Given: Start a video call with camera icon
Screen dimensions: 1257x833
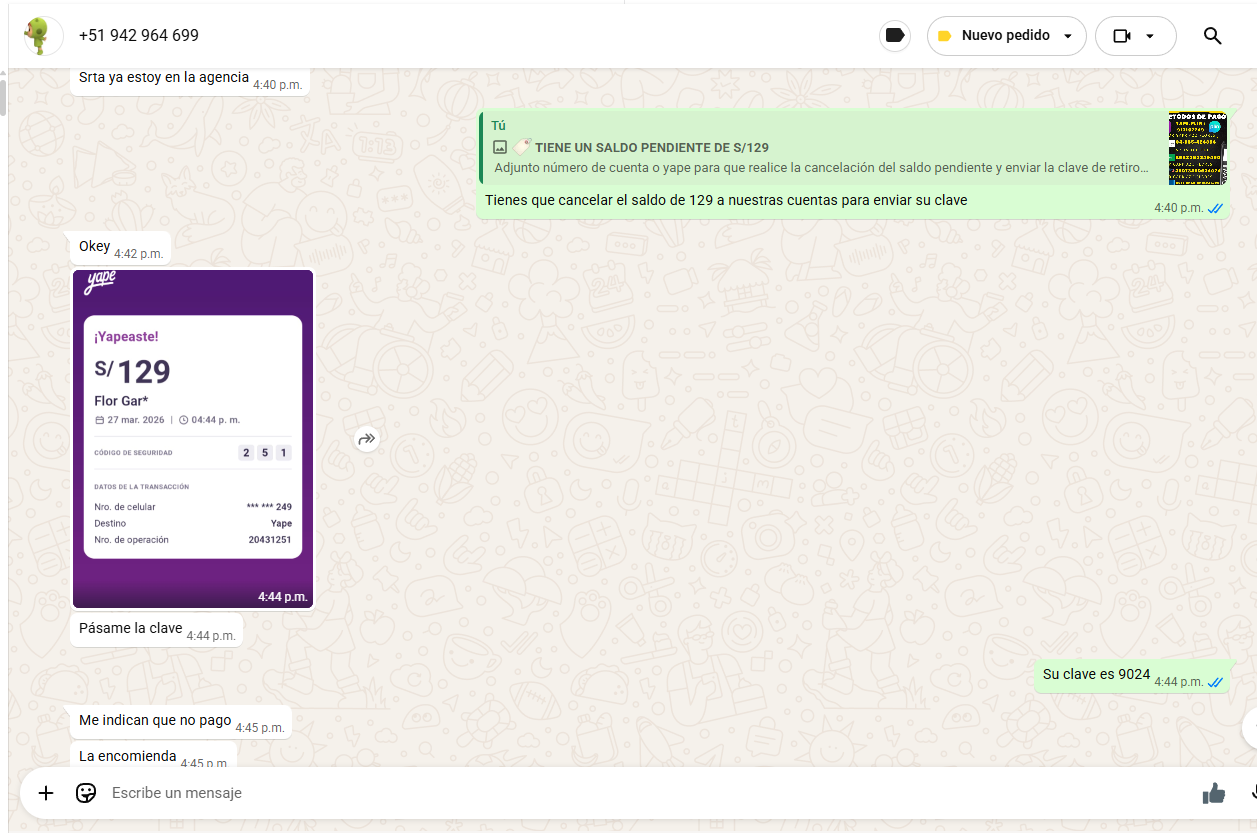Looking at the screenshot, I should click(x=1121, y=36).
